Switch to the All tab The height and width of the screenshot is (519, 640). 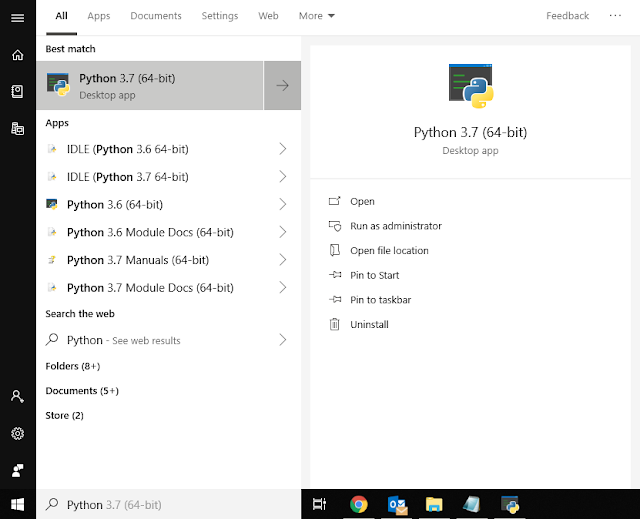click(61, 16)
